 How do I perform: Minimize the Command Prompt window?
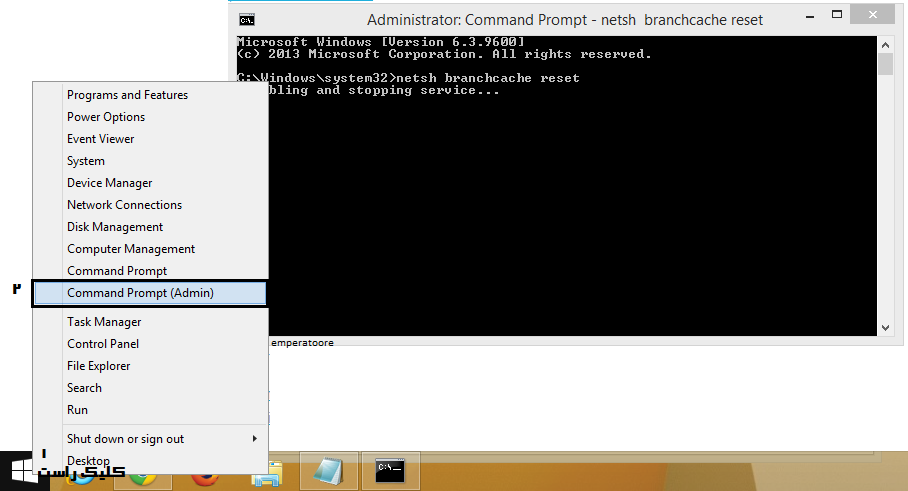coord(810,17)
